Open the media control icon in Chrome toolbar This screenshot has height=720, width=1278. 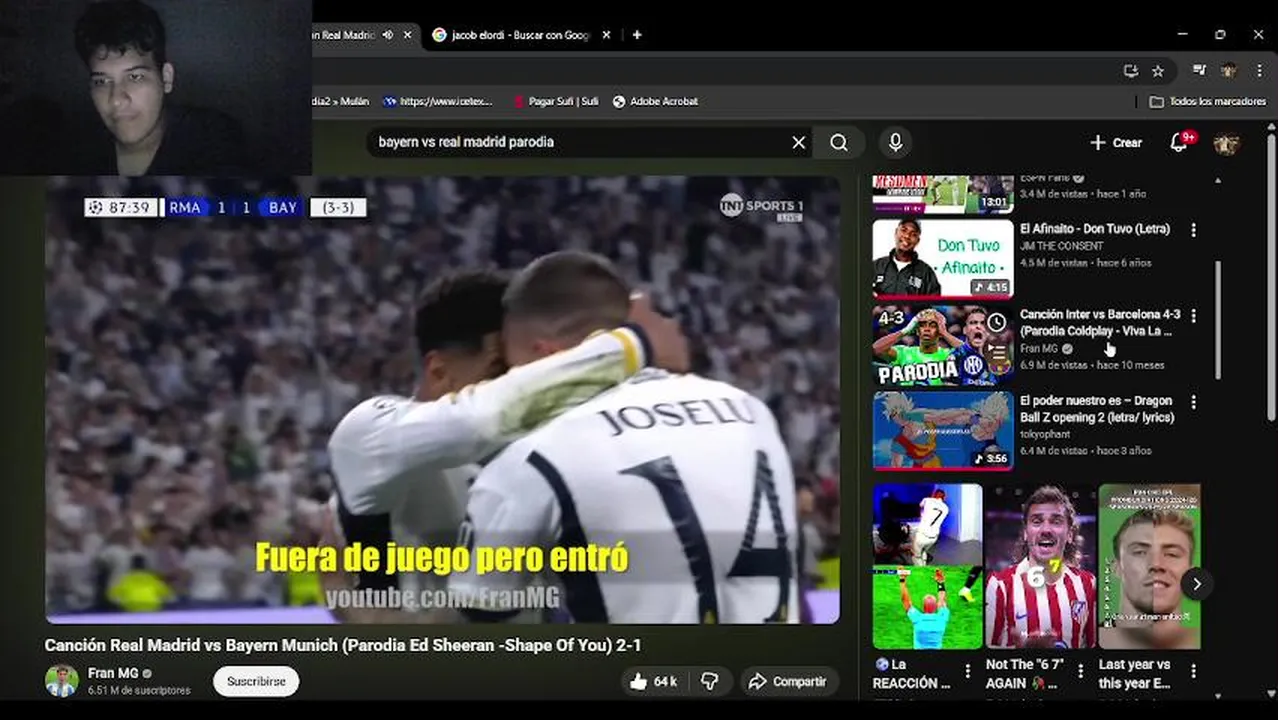click(1199, 71)
